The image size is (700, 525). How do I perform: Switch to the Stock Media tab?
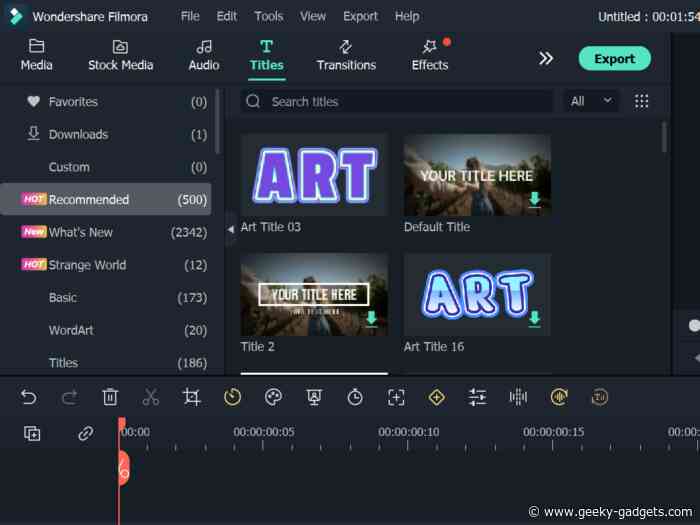(x=121, y=55)
